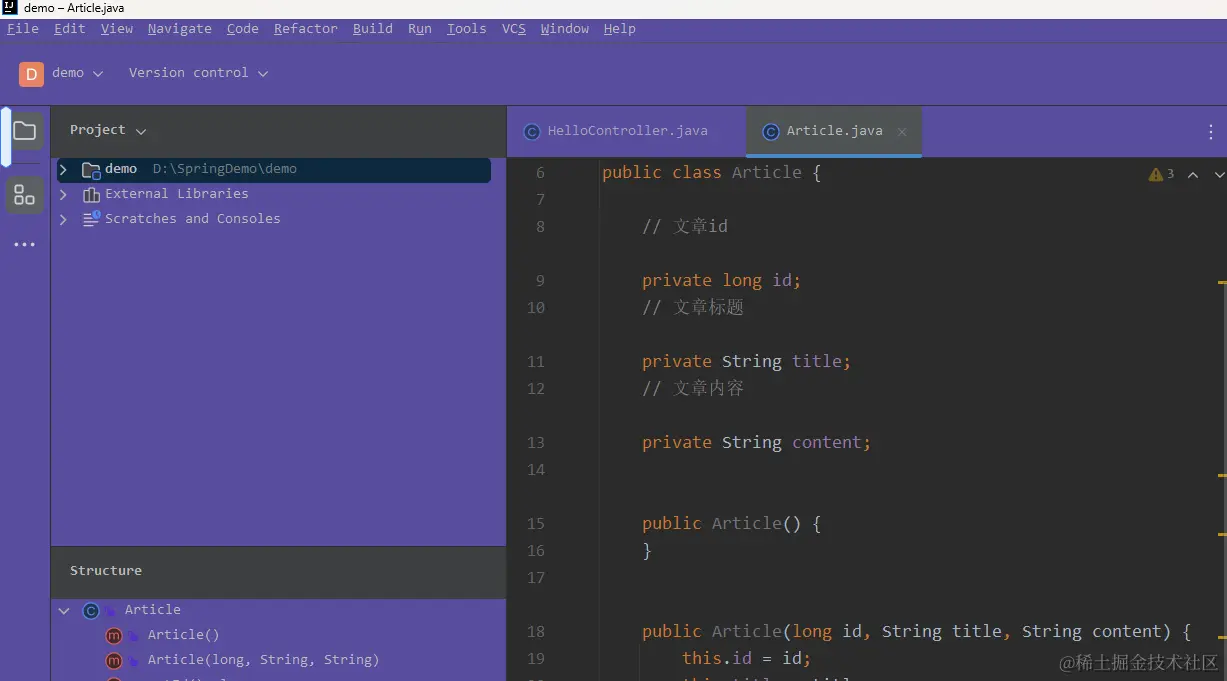Switch to the HelloController.java tab
Viewport: 1227px width, 681px height.
pyautogui.click(x=627, y=131)
